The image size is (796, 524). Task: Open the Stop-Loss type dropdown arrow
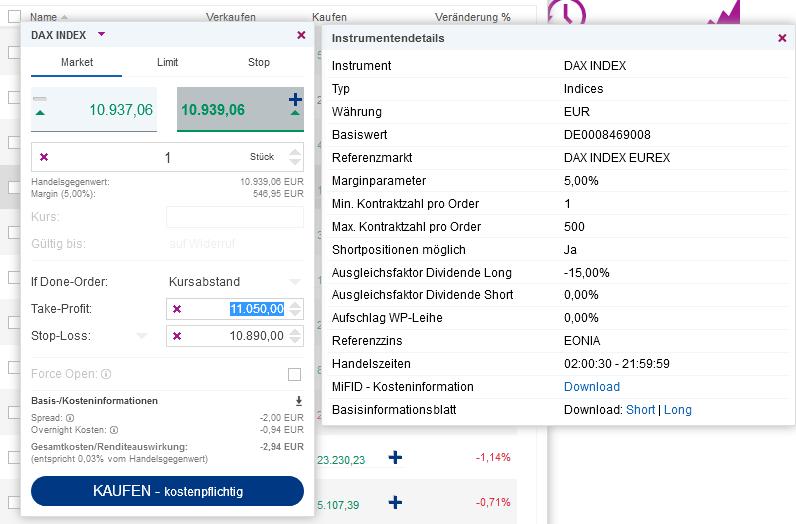[142, 336]
